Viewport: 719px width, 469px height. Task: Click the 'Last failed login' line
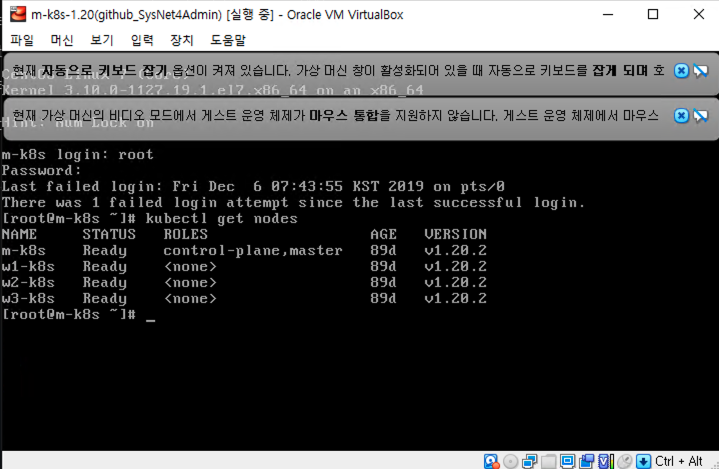253,187
